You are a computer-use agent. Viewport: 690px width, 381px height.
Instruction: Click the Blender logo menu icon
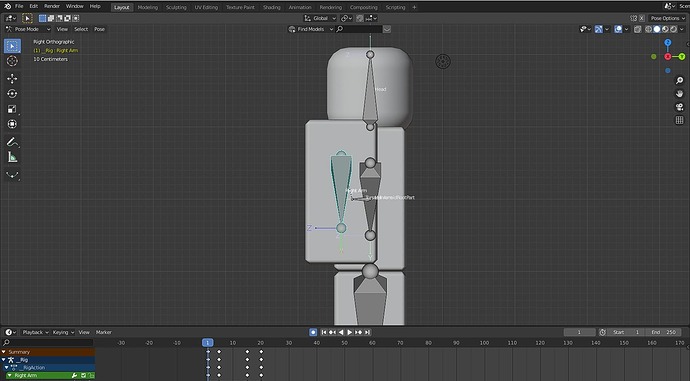(x=7, y=6)
